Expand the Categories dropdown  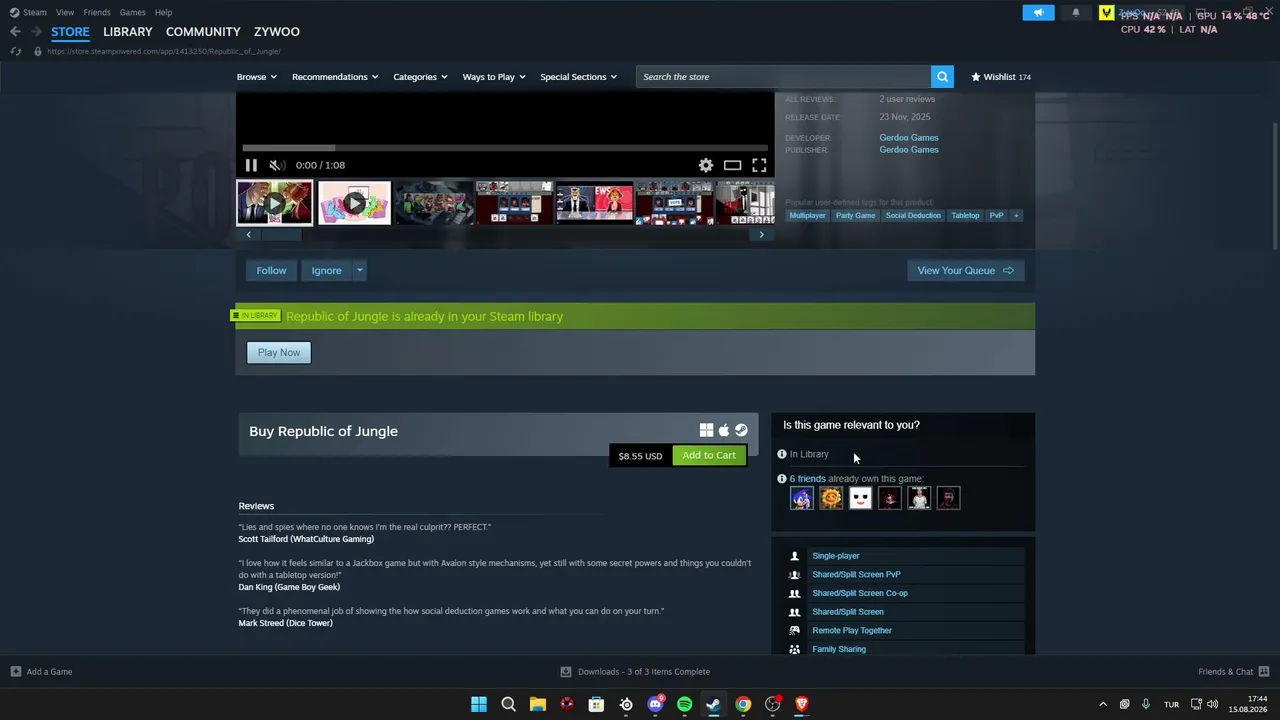tap(420, 77)
